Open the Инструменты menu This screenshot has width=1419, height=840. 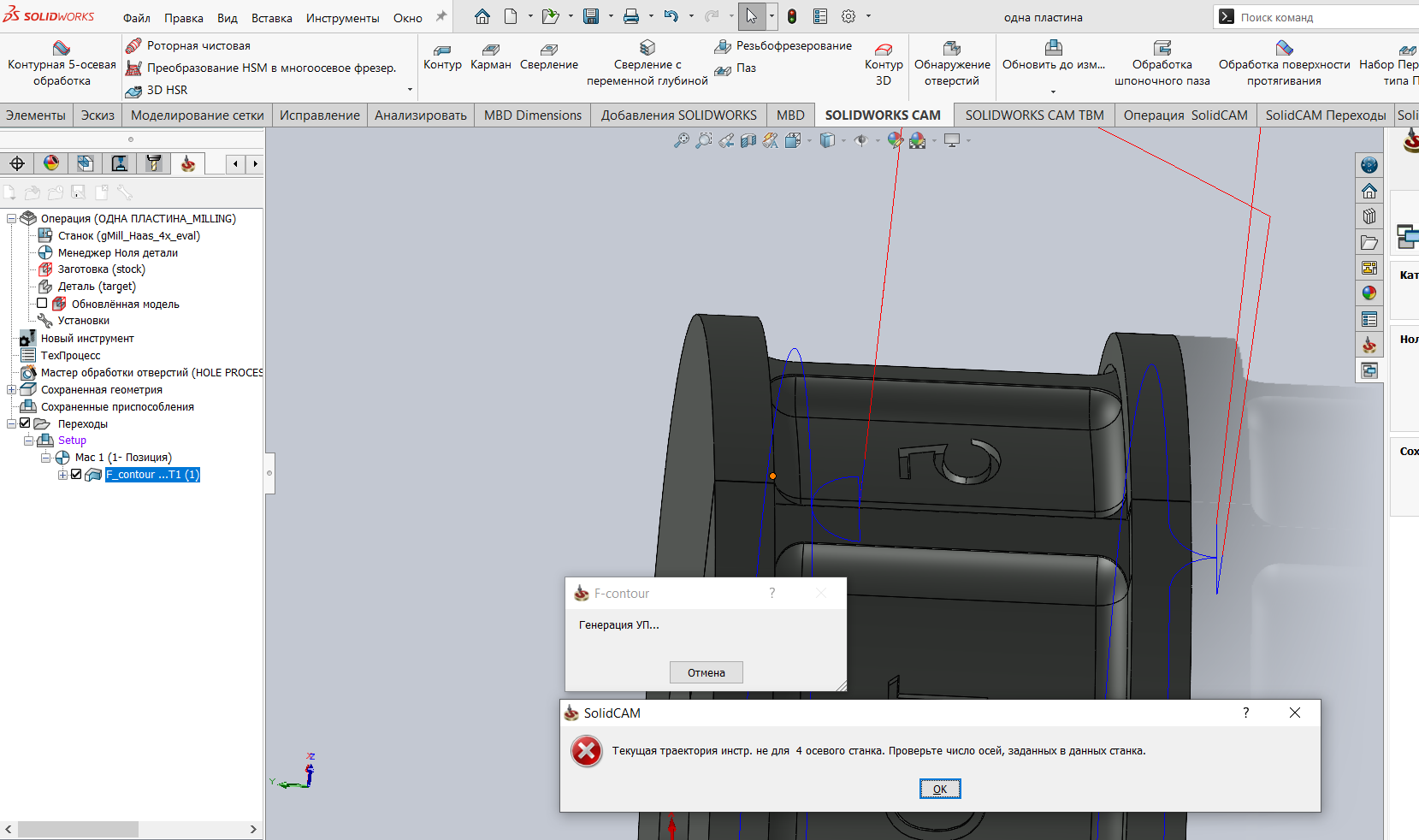342,18
